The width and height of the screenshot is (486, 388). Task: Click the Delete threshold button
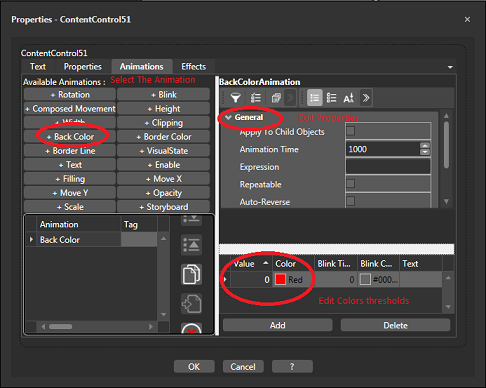click(395, 325)
